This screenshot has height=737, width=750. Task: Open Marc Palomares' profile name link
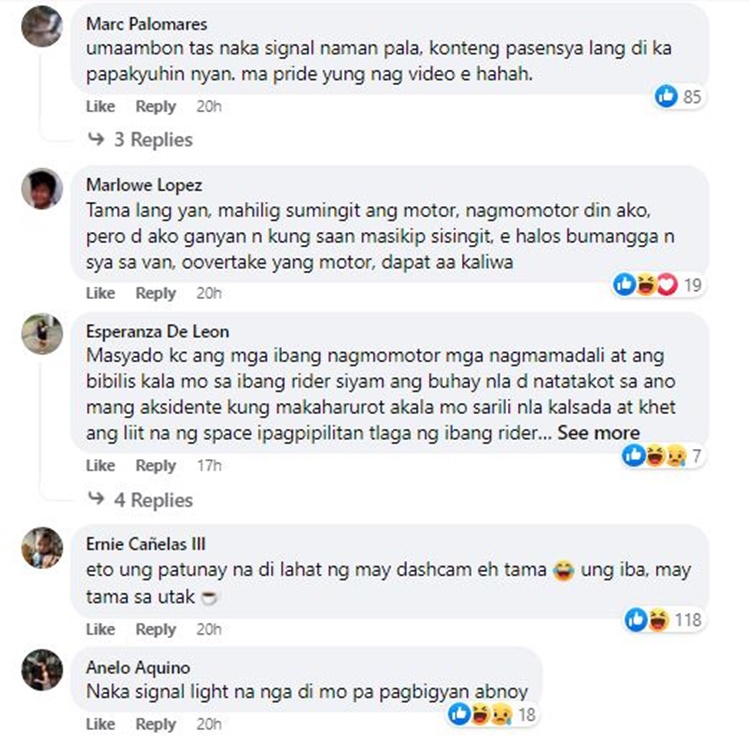[x=146, y=24]
